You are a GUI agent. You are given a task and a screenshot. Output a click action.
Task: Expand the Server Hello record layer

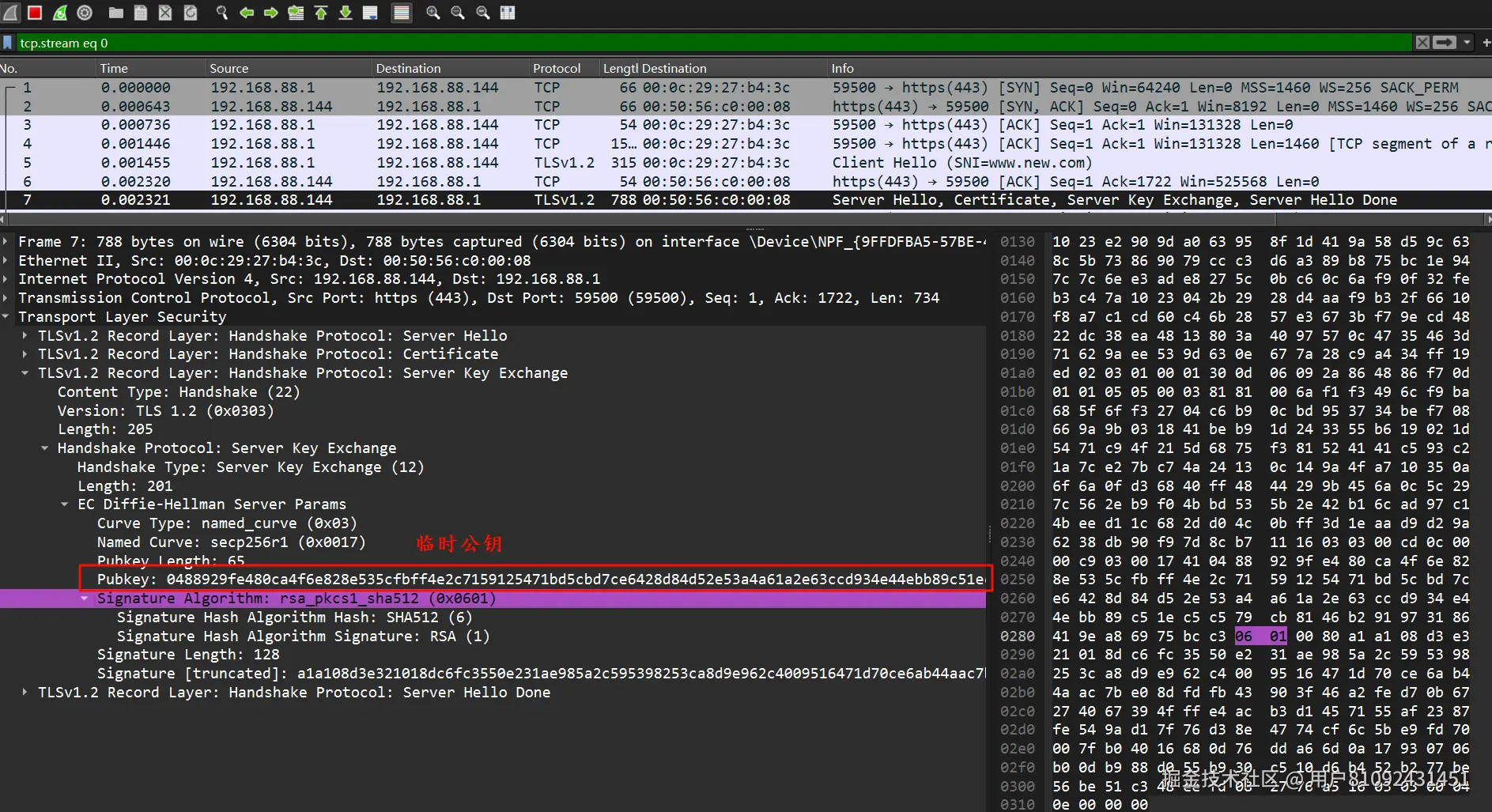(x=25, y=336)
